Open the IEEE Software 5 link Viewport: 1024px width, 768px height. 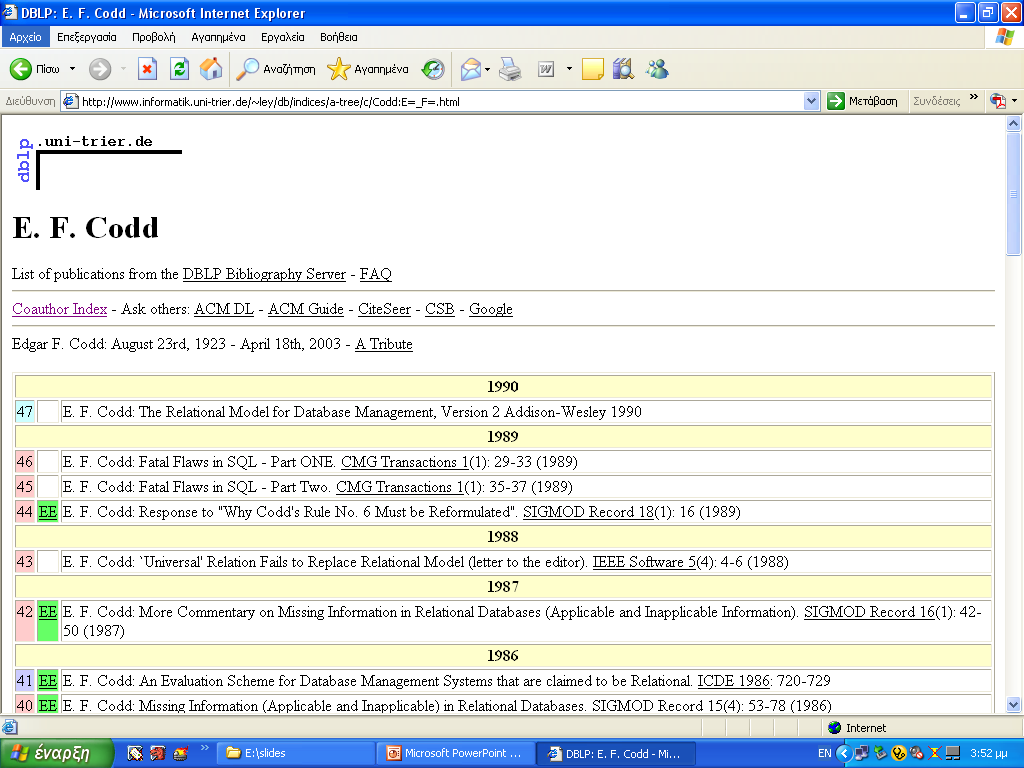644,562
